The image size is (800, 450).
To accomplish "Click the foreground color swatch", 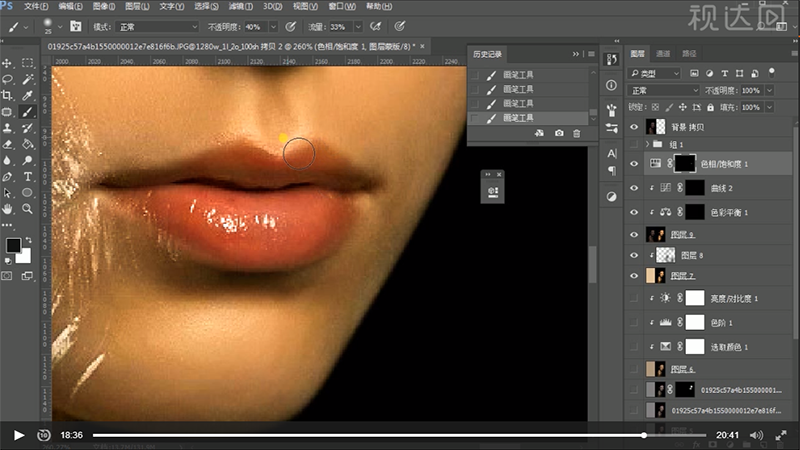I will click(13, 245).
